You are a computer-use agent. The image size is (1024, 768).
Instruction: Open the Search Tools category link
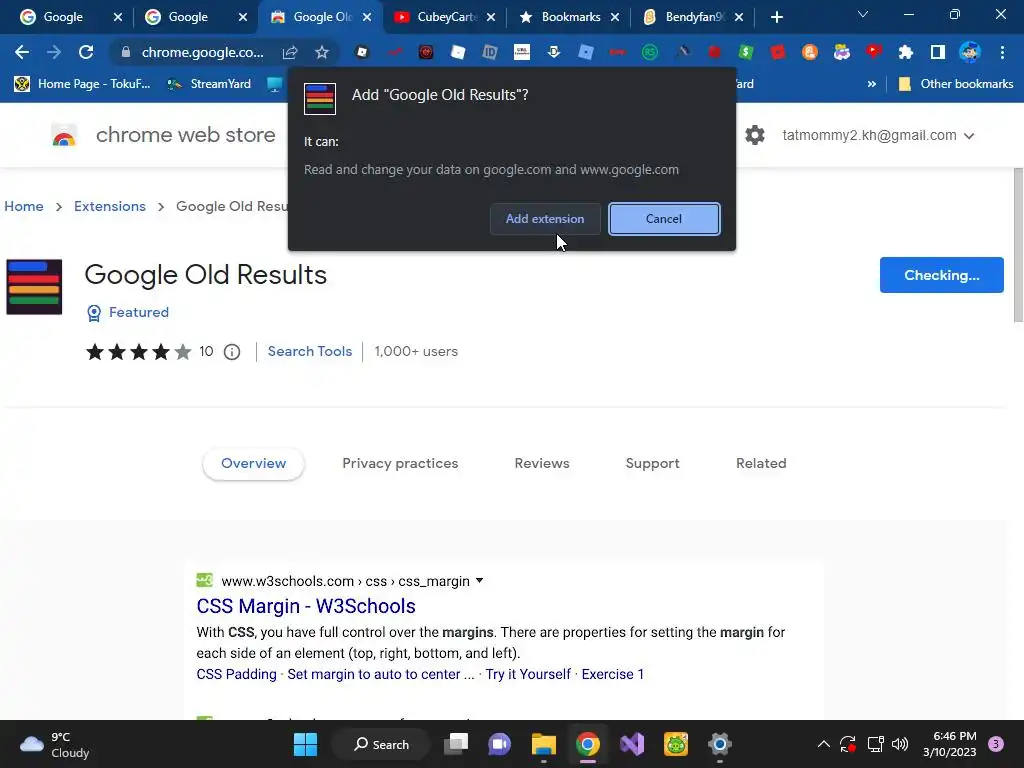pyautogui.click(x=310, y=351)
